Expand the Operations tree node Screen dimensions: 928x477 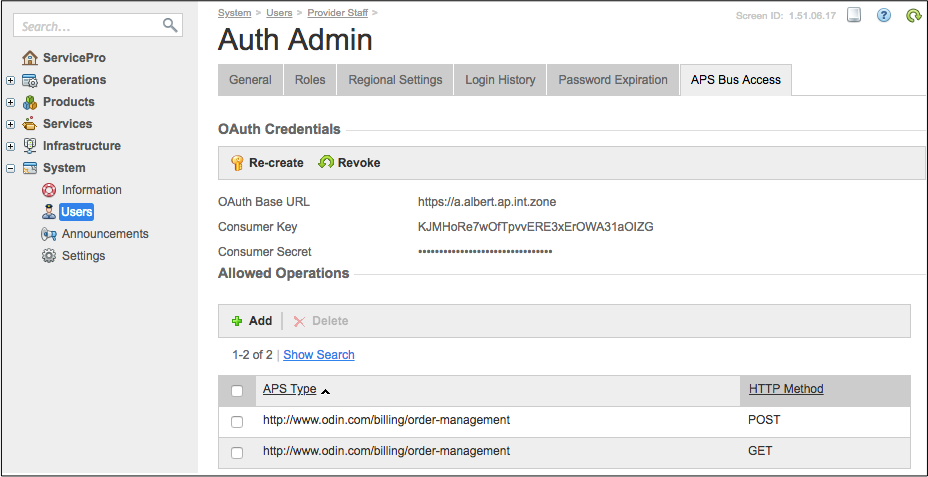pyautogui.click(x=10, y=80)
